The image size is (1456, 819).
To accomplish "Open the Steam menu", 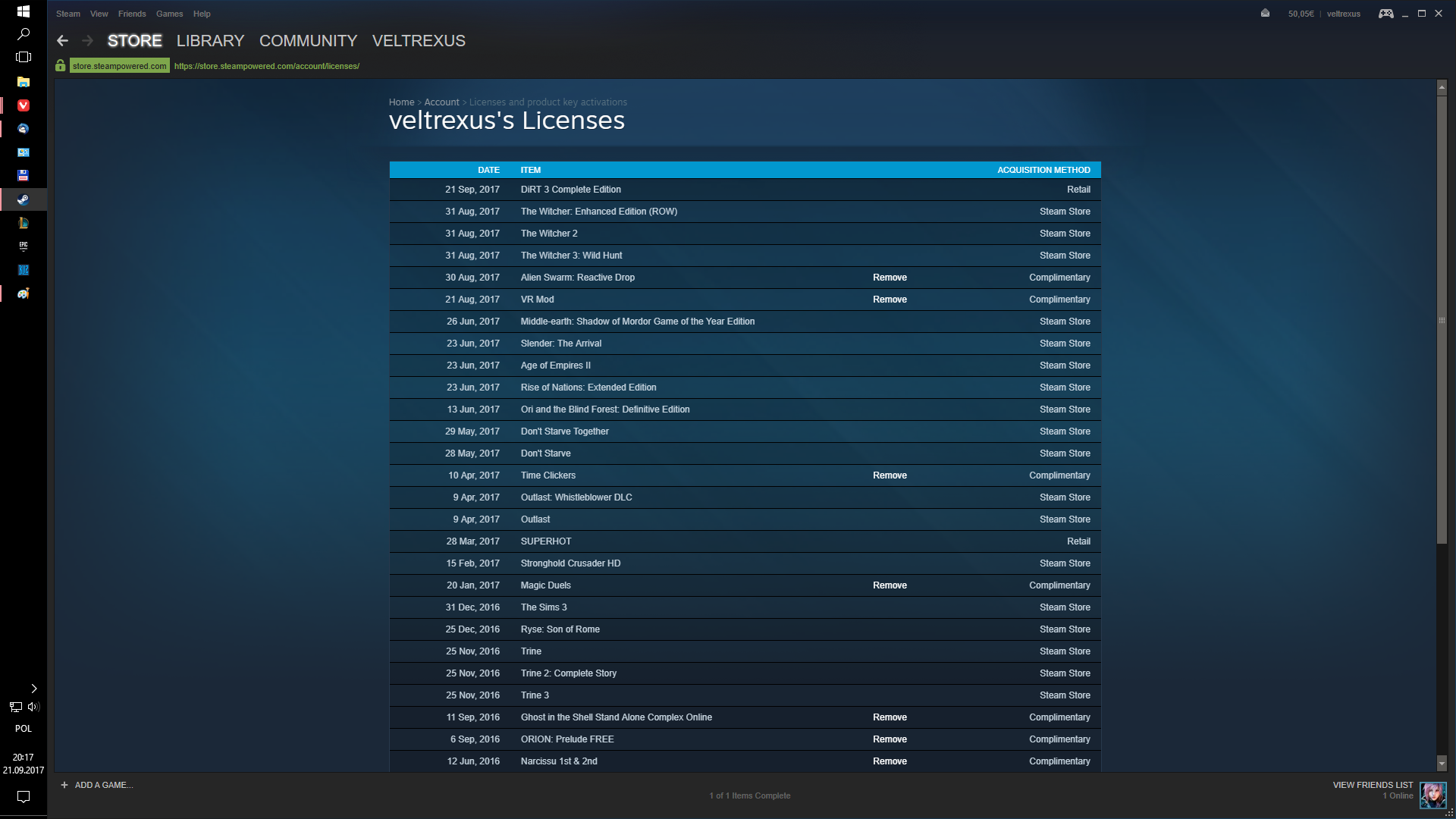I will 67,14.
